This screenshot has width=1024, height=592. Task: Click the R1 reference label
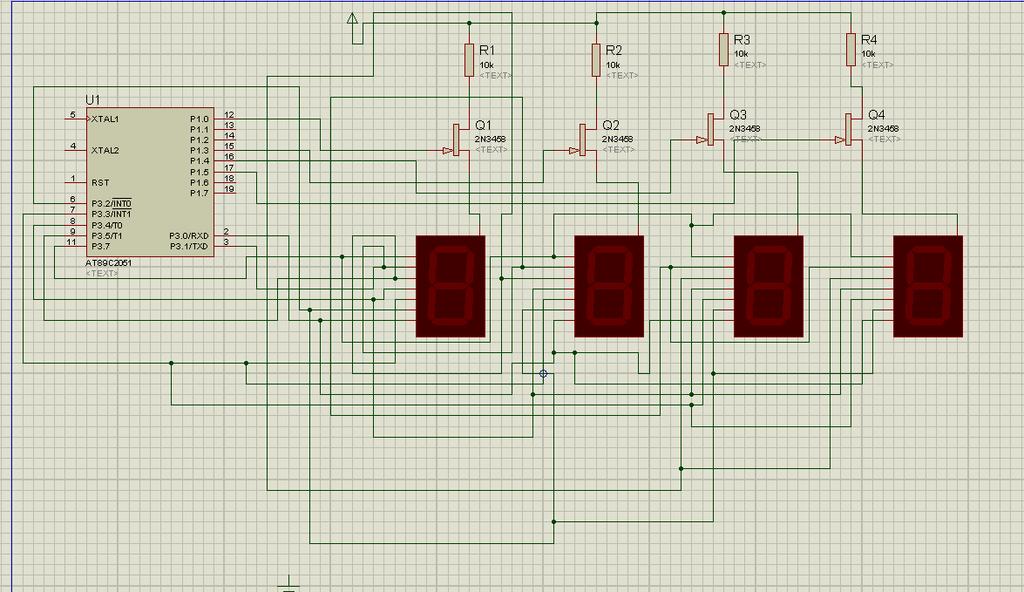click(487, 50)
